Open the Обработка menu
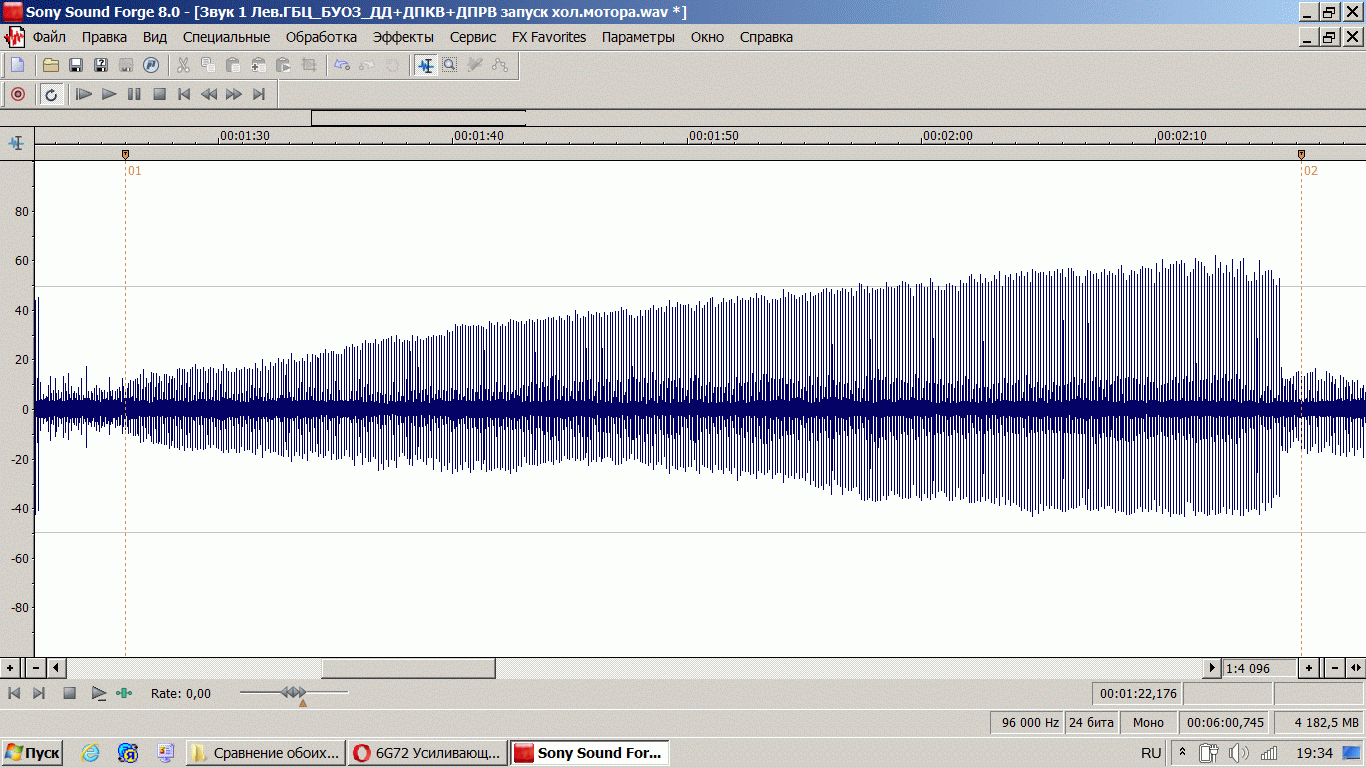Image resolution: width=1366 pixels, height=768 pixels. [x=321, y=37]
